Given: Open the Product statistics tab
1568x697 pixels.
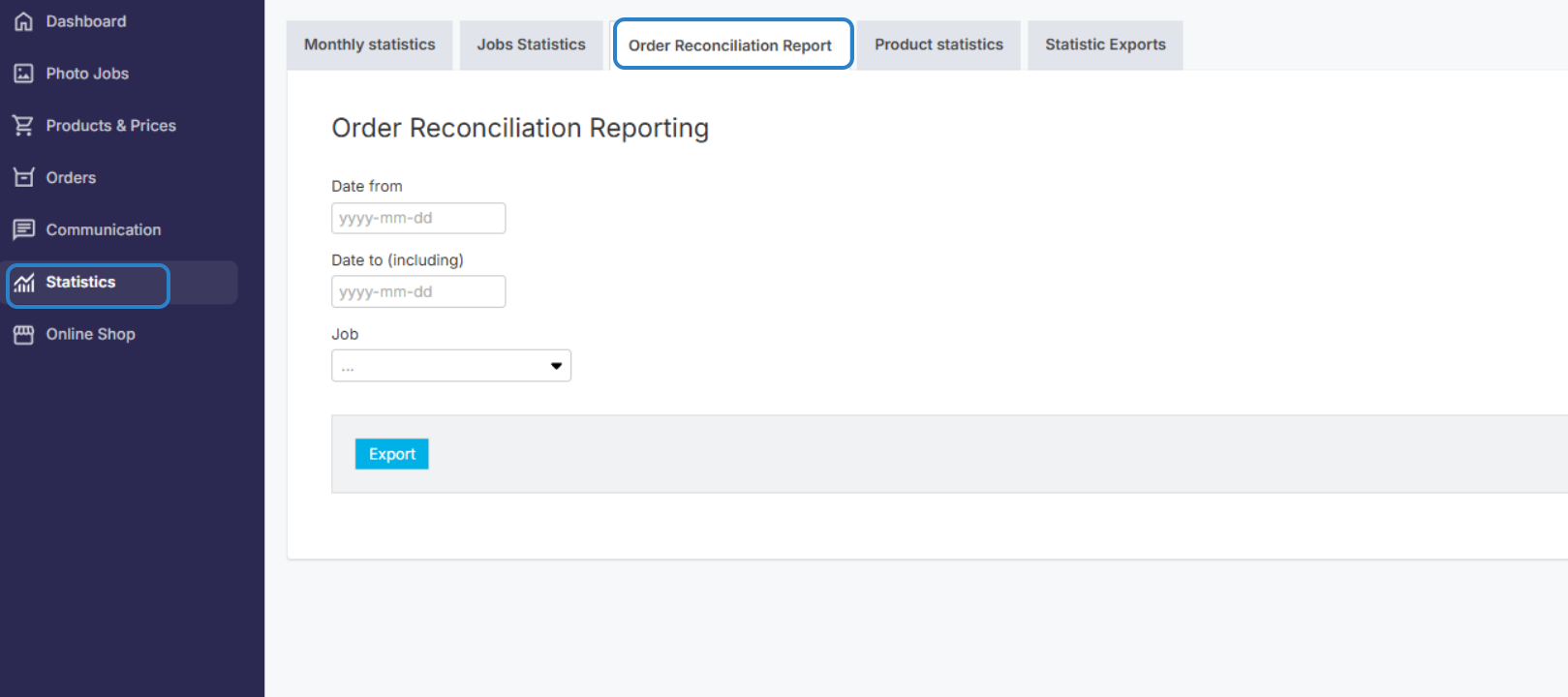Looking at the screenshot, I should [x=938, y=45].
